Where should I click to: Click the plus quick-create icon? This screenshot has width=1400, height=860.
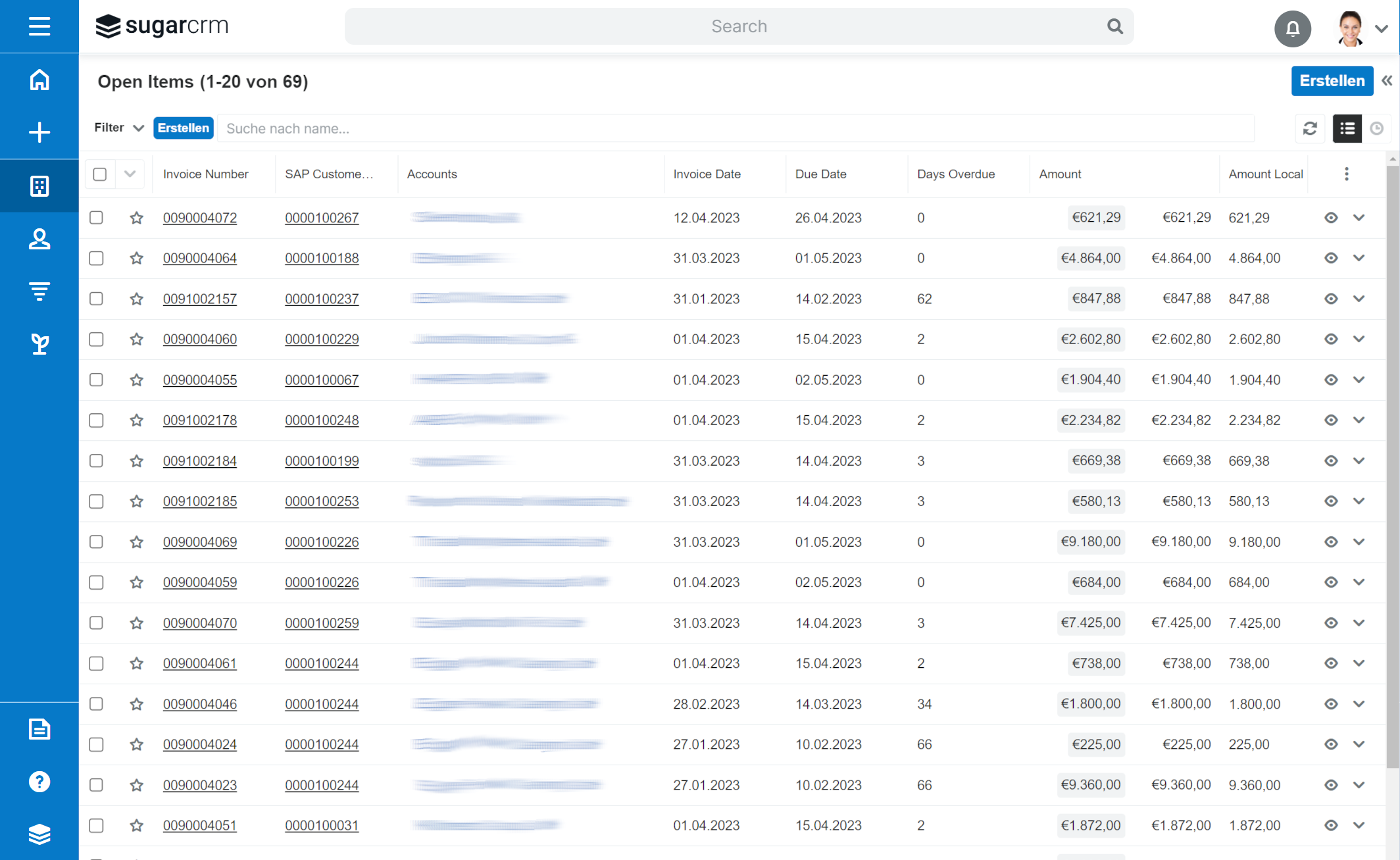(39, 132)
